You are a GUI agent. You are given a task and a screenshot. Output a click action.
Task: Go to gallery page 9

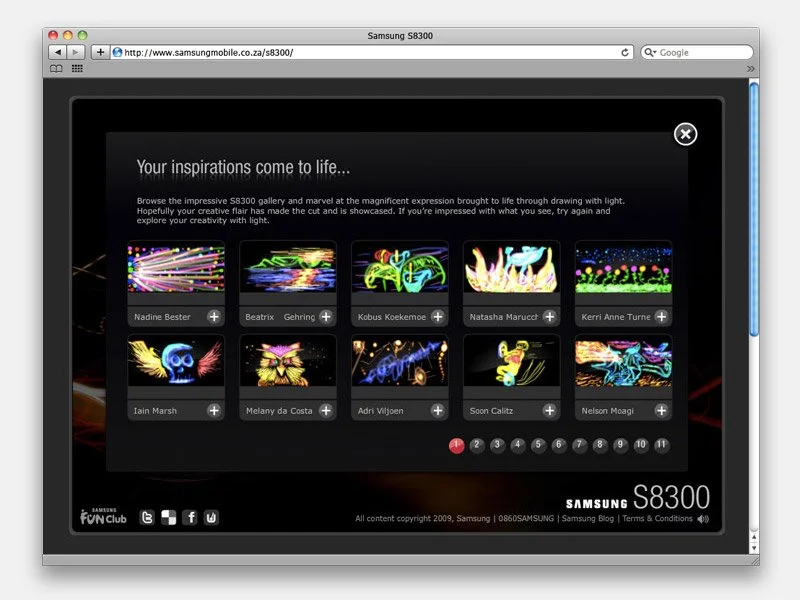pos(620,445)
